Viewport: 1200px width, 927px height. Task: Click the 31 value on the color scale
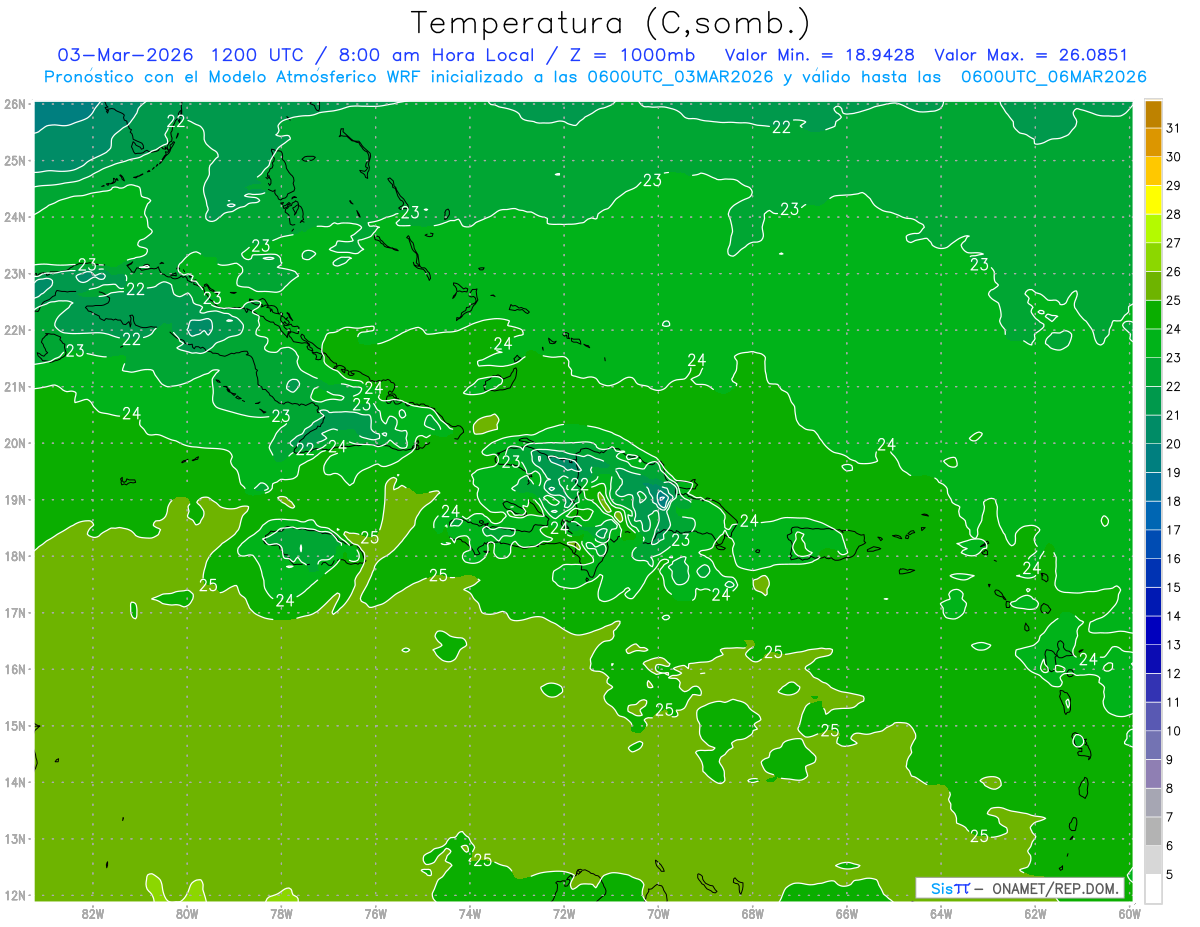(x=1174, y=128)
